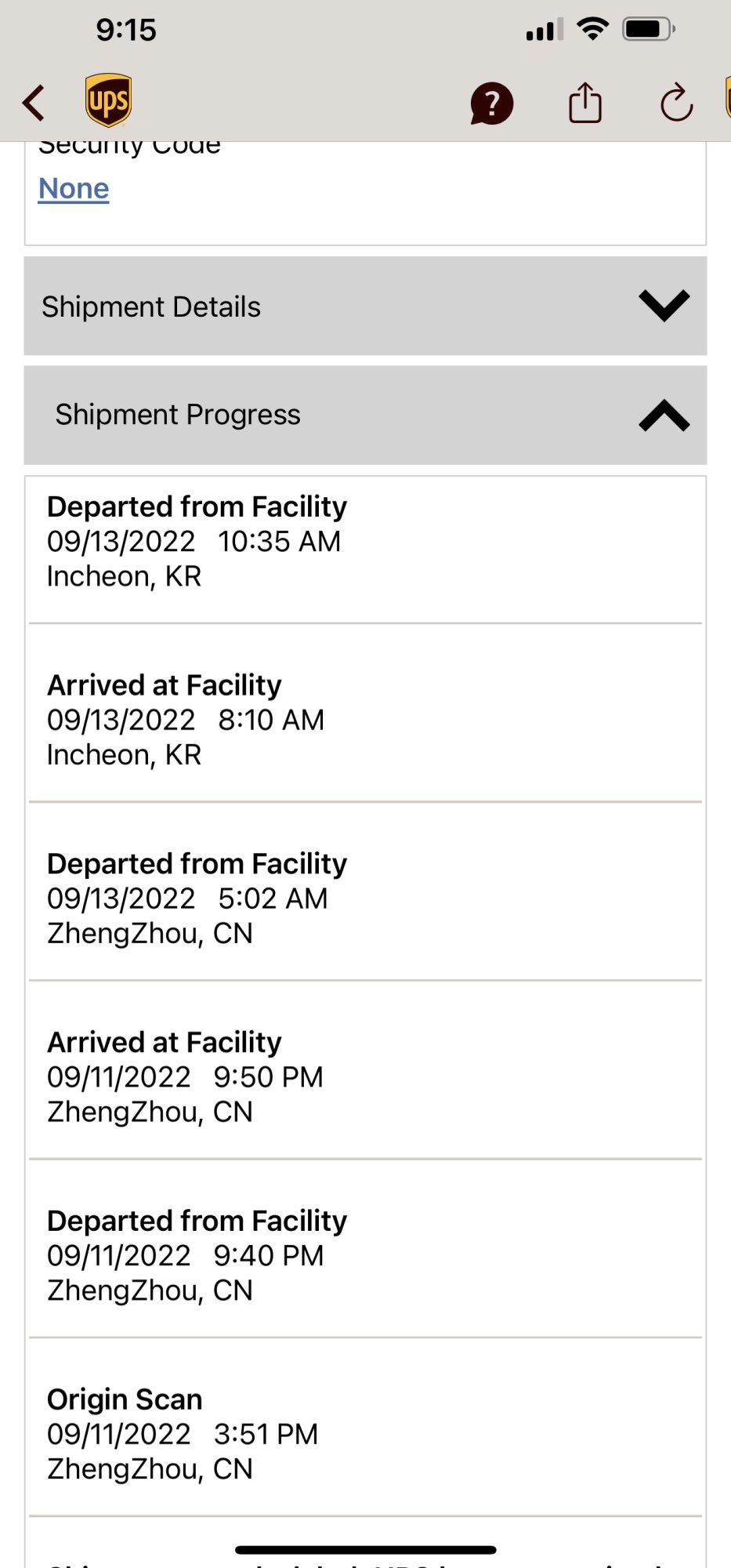Tap the UPS shield logo
Screen dimensions: 731x1568
pyautogui.click(x=108, y=100)
